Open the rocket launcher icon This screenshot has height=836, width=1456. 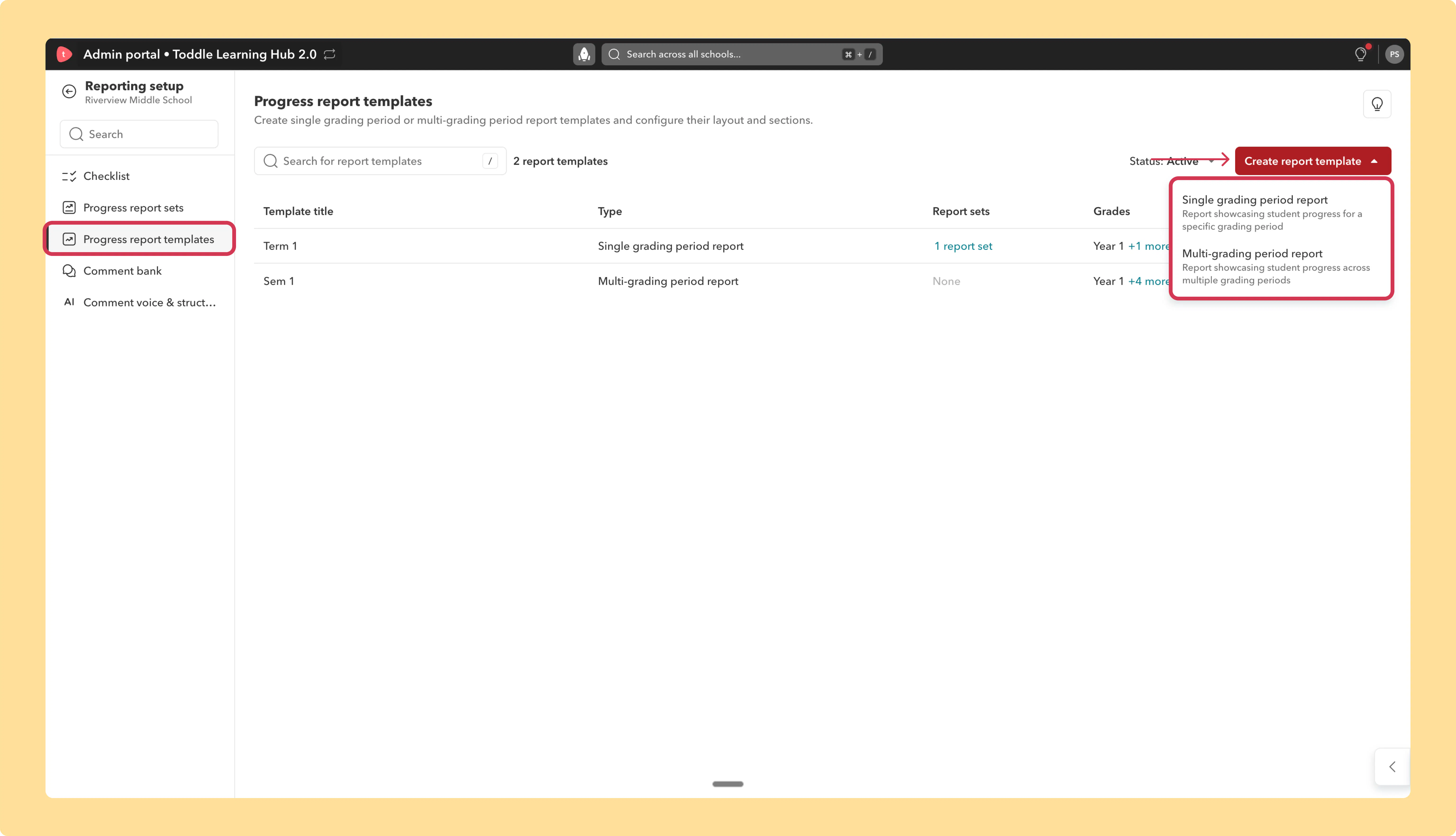click(x=584, y=54)
